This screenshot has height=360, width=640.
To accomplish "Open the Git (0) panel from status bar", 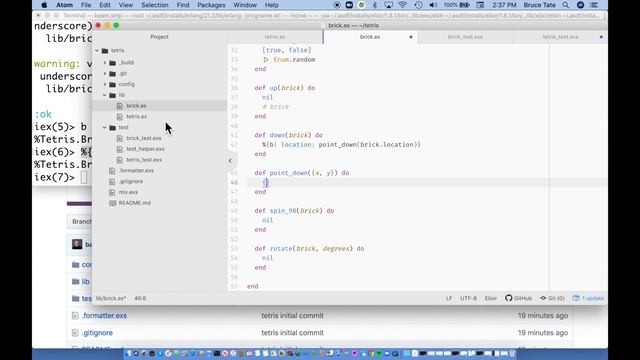I will pyautogui.click(x=552, y=298).
